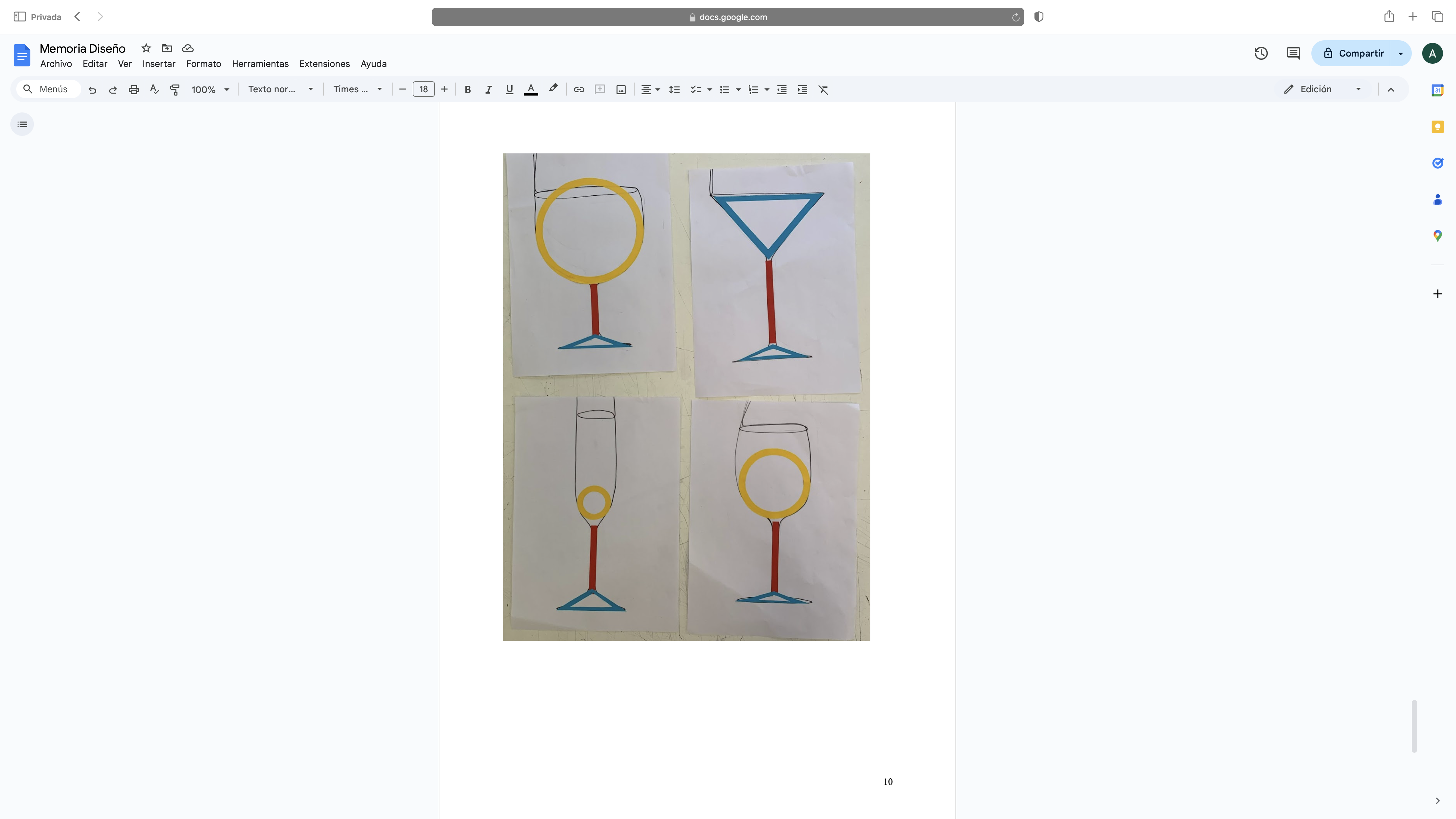Open the text color picker
Screen dimensions: 1456x819
(x=531, y=89)
